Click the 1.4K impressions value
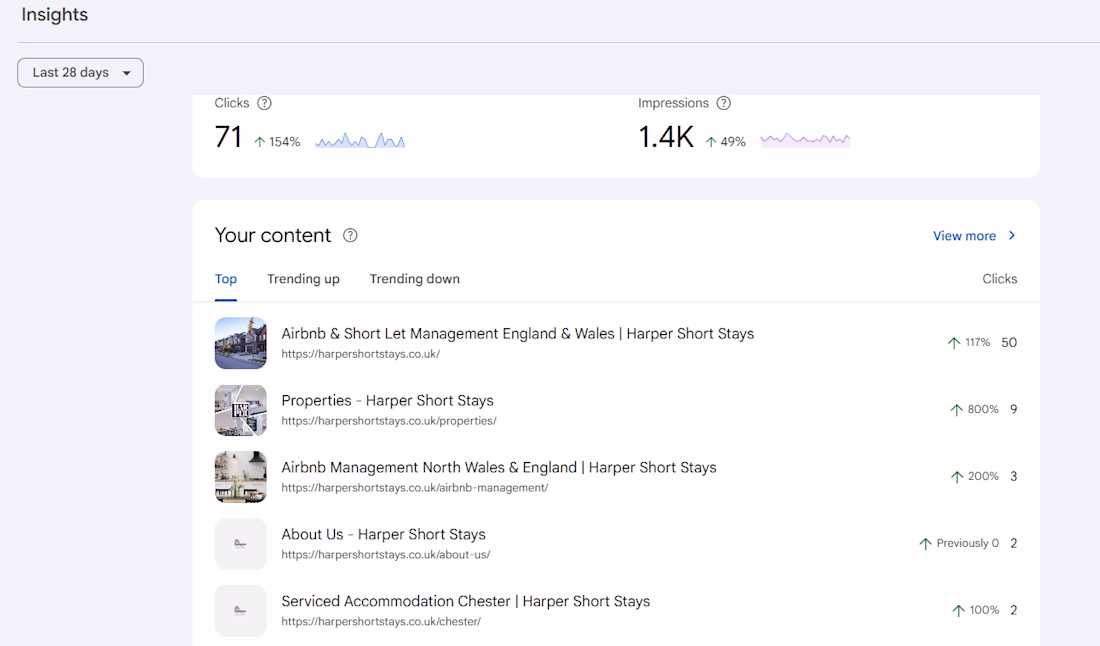Viewport: 1100px width, 646px height. [666, 137]
